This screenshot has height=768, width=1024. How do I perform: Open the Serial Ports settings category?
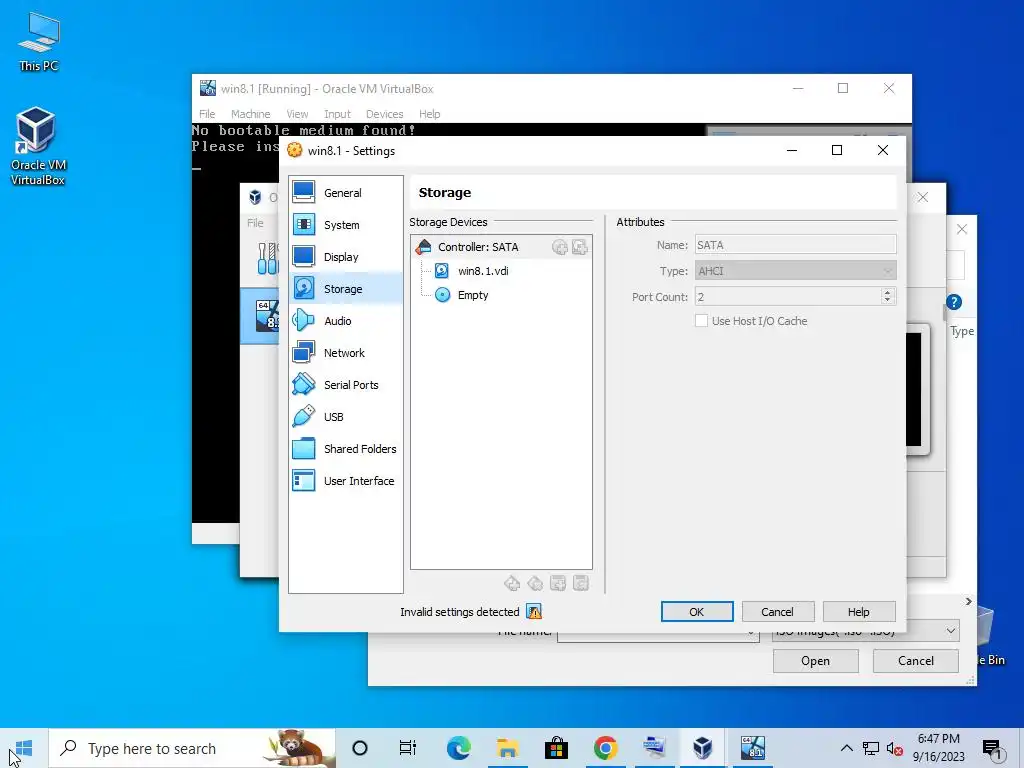(345, 385)
